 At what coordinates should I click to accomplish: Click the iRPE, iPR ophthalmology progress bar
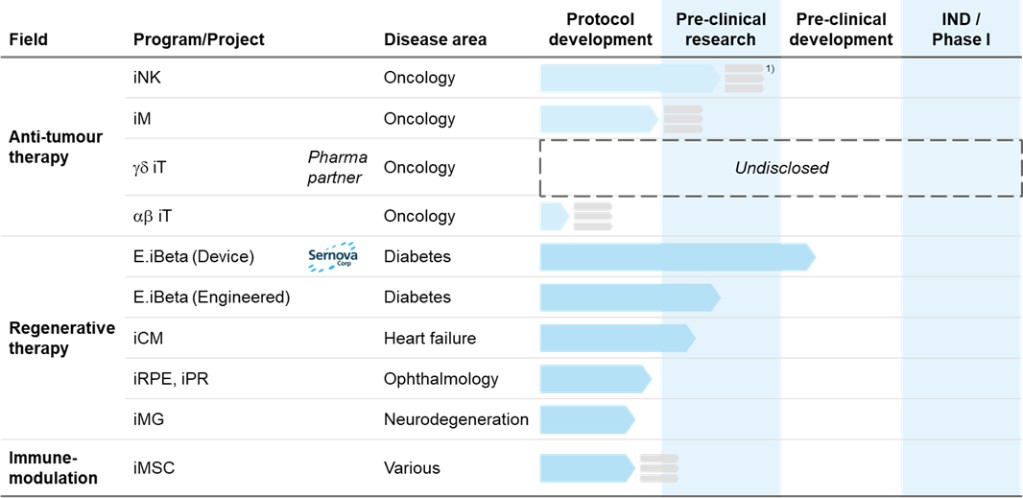pyautogui.click(x=594, y=379)
